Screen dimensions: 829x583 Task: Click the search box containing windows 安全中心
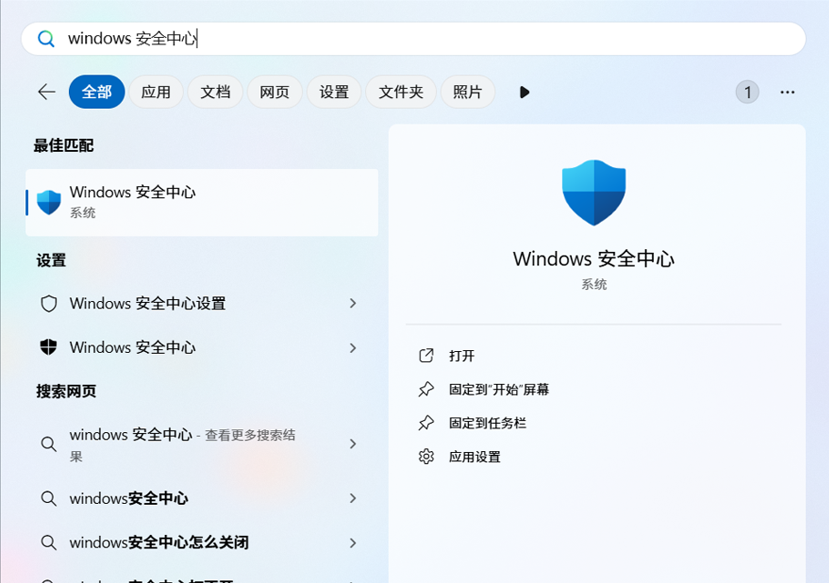coord(413,39)
